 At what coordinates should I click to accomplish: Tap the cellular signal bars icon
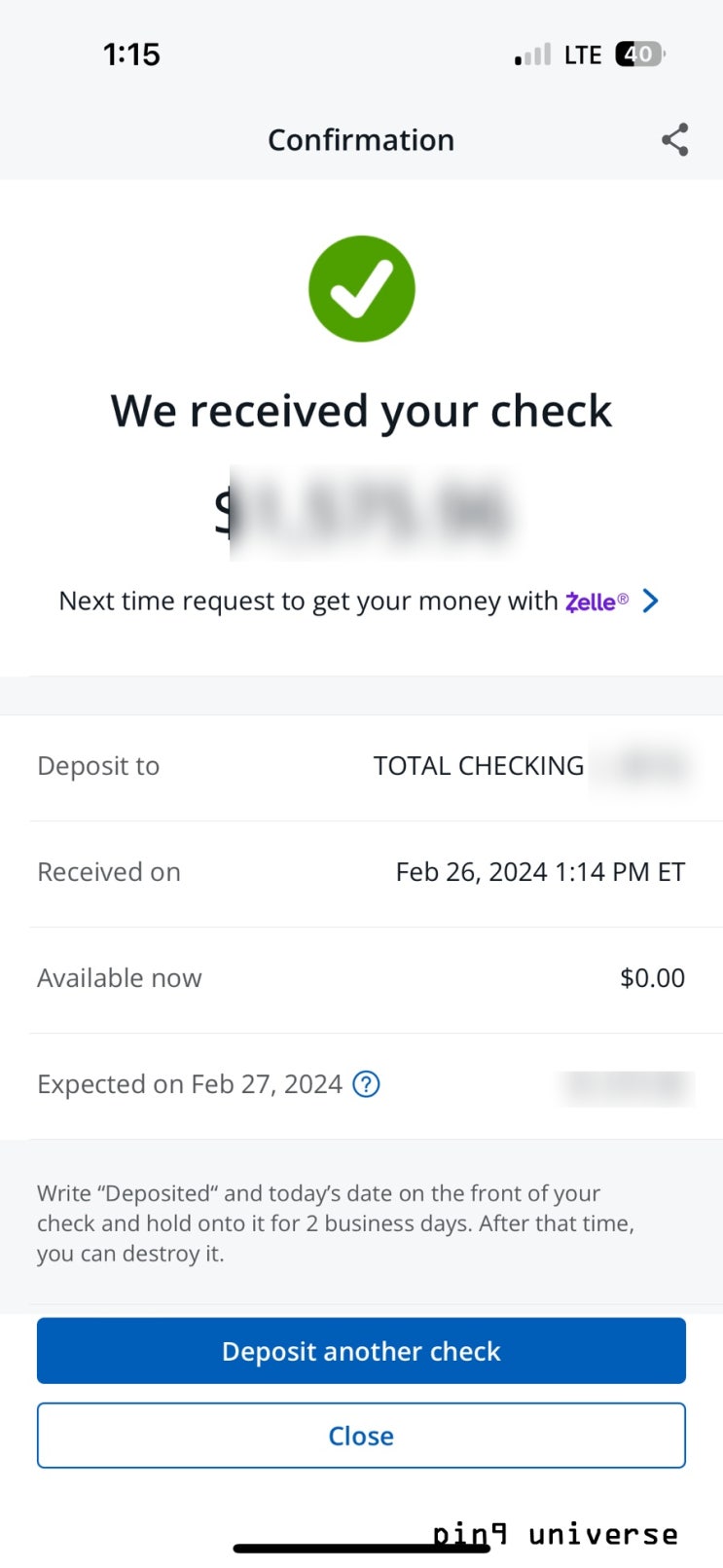[532, 55]
